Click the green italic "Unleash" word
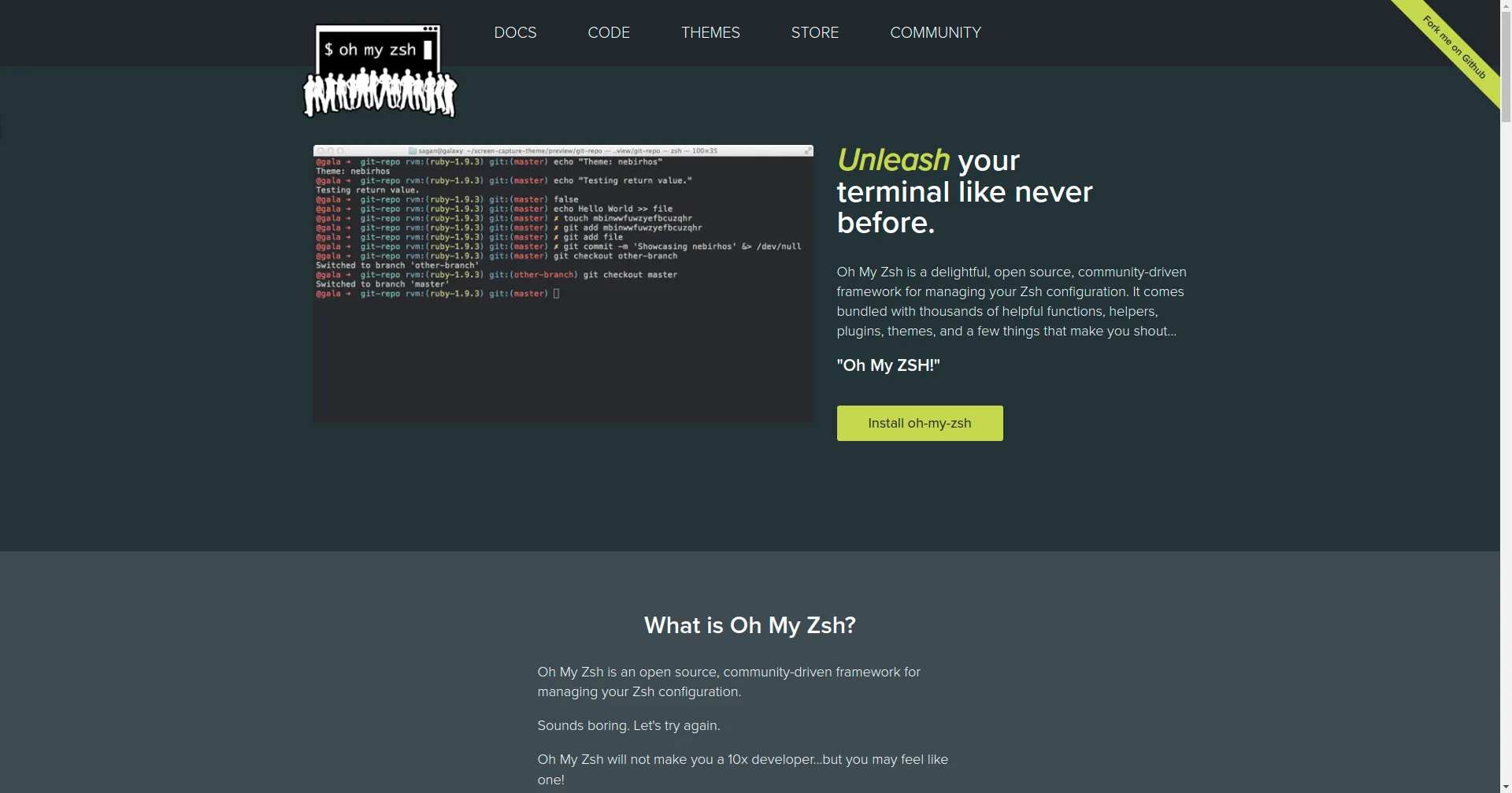Image resolution: width=1512 pixels, height=793 pixels. pyautogui.click(x=892, y=160)
